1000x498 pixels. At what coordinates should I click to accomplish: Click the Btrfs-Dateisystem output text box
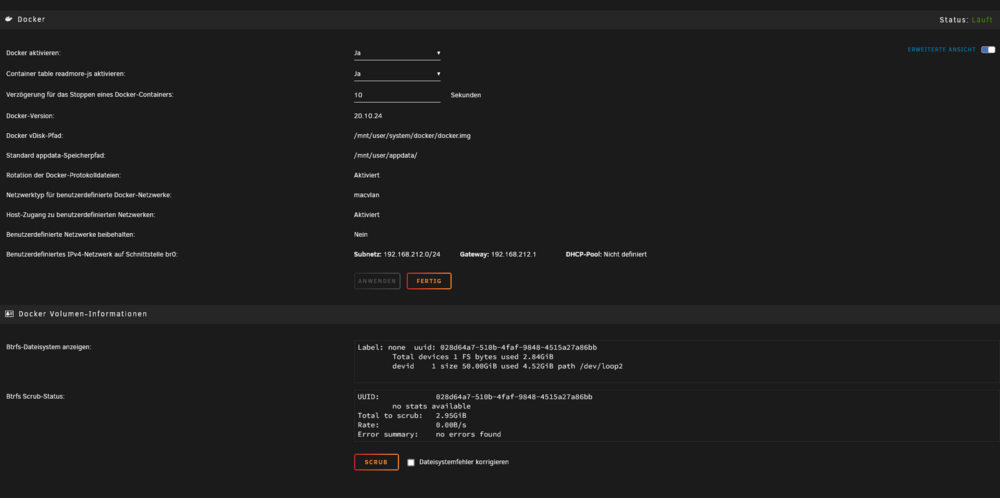677,362
